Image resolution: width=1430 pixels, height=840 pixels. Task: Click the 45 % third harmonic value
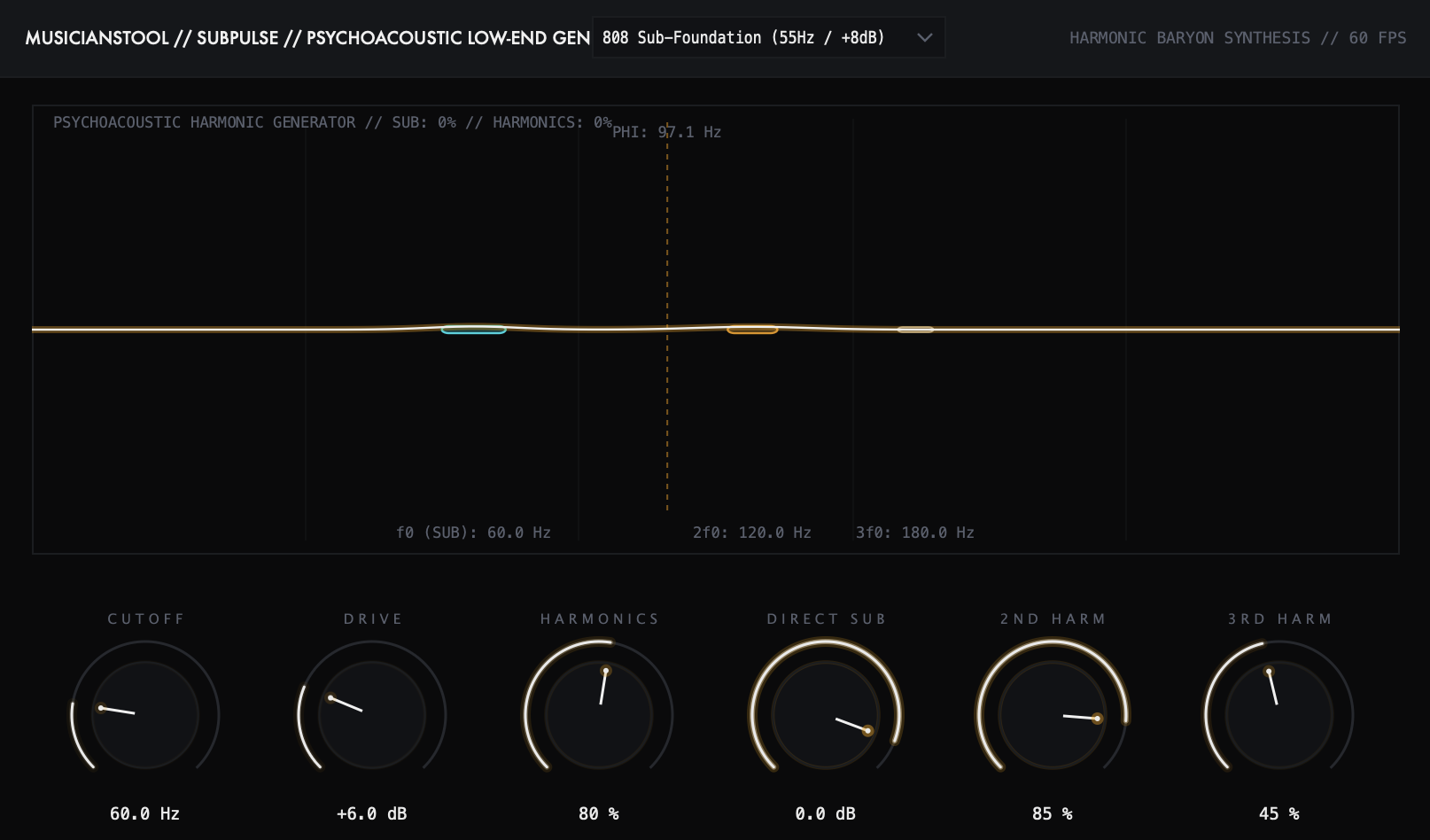pyautogui.click(x=1279, y=813)
